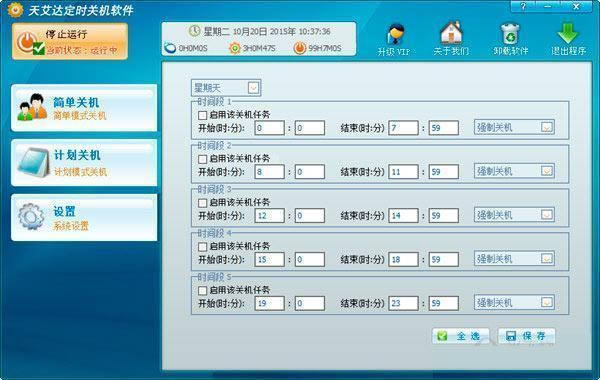Click the green clock icon beside the date
This screenshot has width=600, height=380.
[194, 31]
